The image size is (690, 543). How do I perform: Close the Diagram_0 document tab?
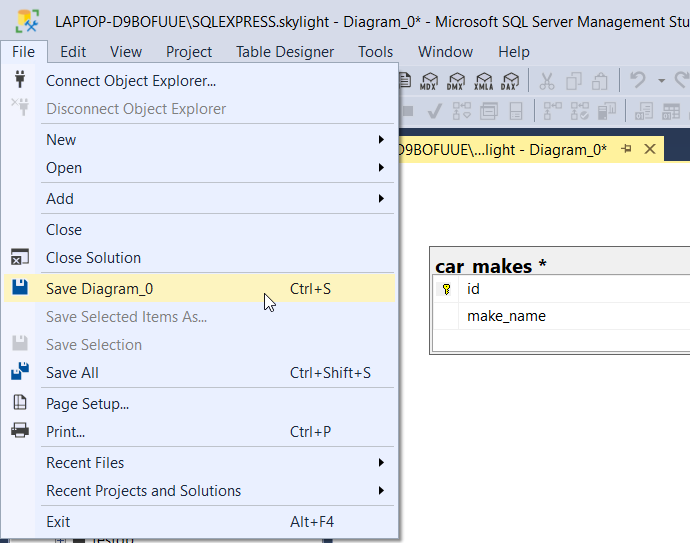(650, 149)
